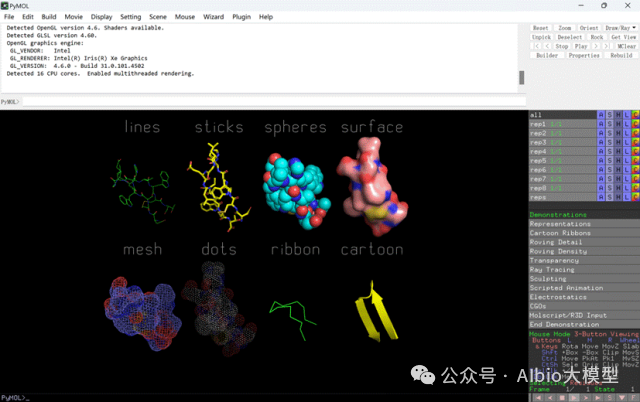Open the Show menu for rep8
The image size is (640, 402).
[x=610, y=187]
